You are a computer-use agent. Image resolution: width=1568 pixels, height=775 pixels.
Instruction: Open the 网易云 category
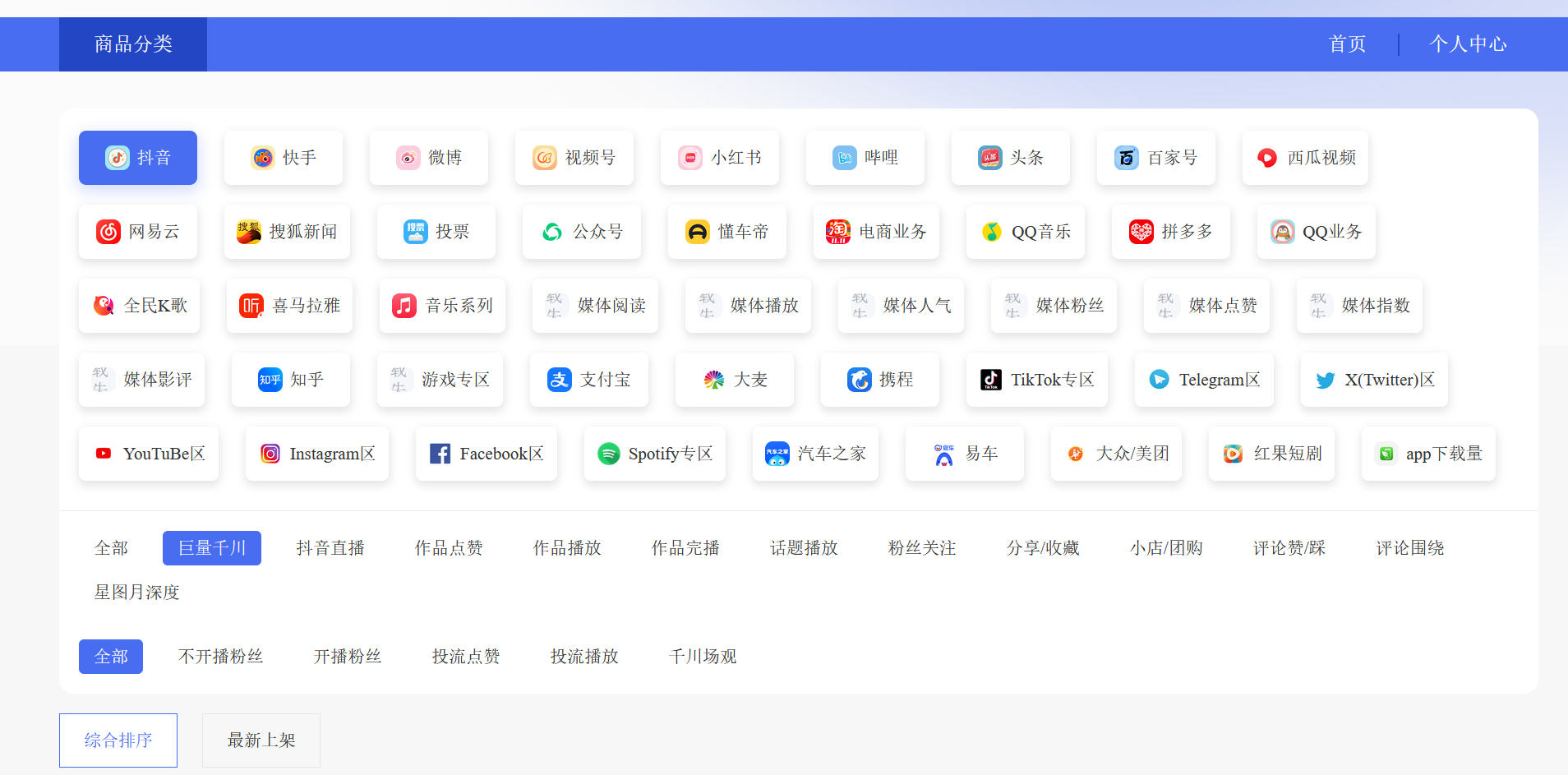tap(137, 232)
